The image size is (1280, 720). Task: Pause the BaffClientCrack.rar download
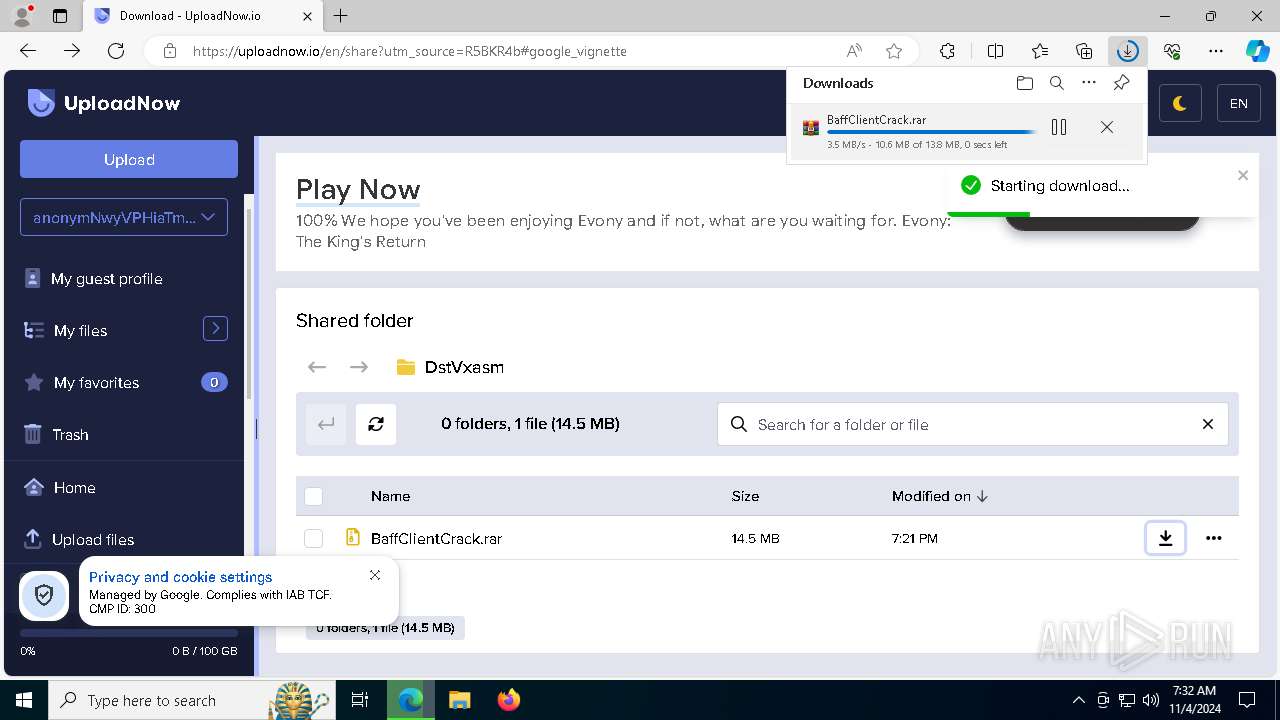1059,127
